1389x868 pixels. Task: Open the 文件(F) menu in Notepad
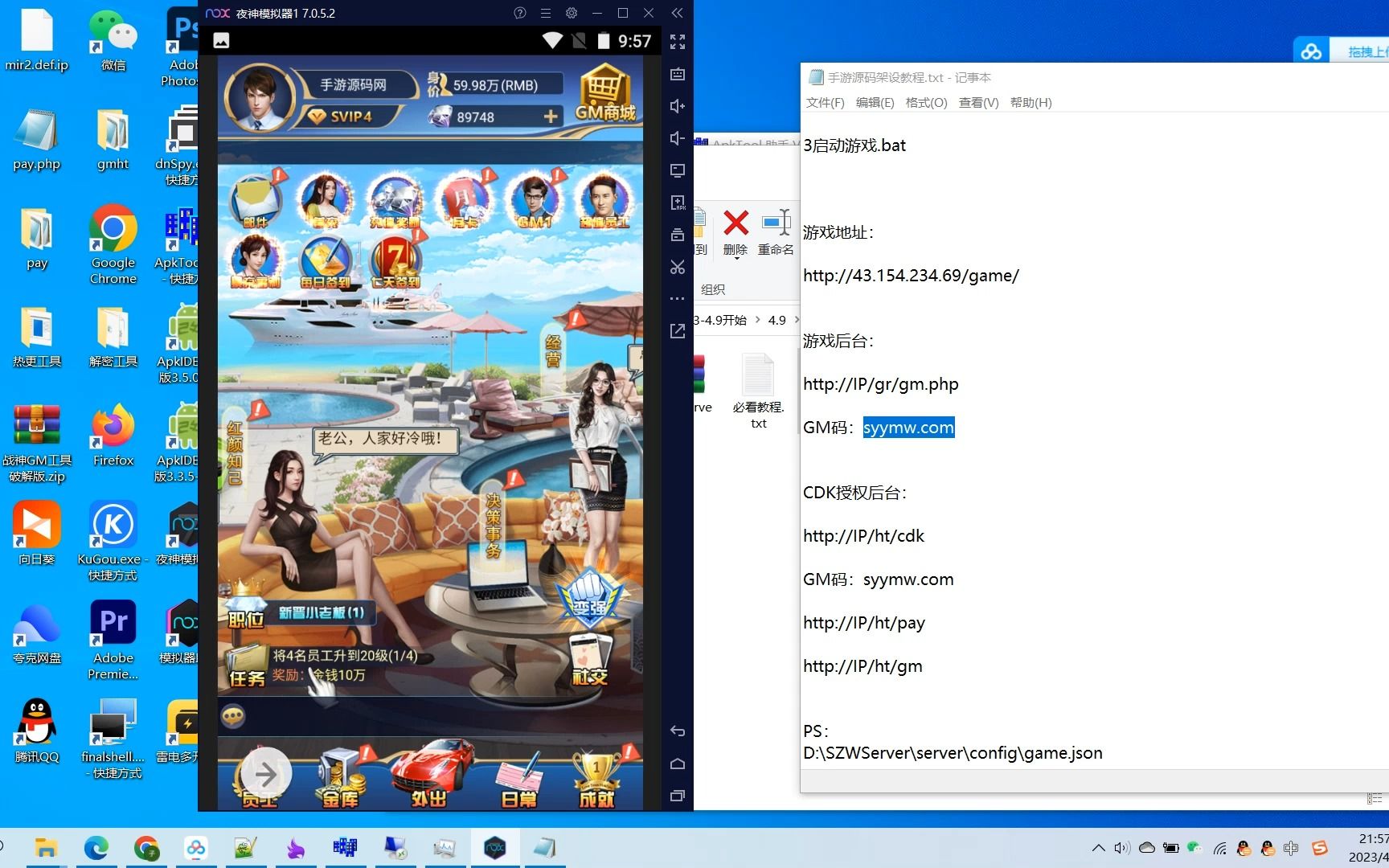coord(826,102)
